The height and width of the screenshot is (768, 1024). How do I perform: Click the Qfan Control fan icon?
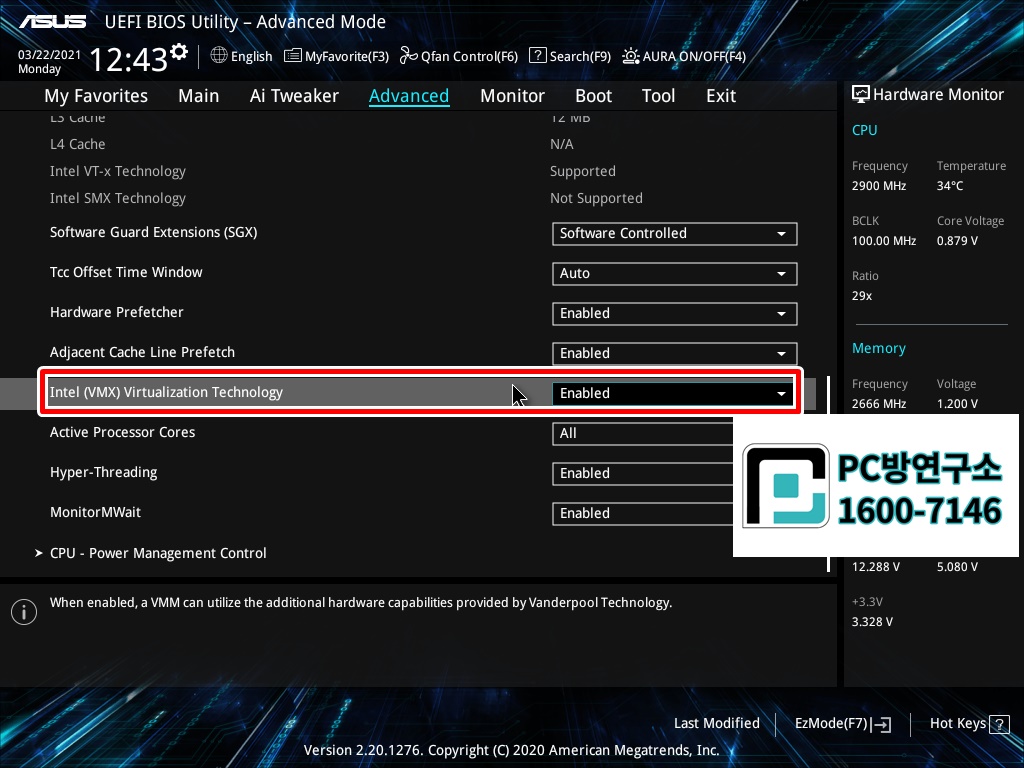(x=408, y=56)
